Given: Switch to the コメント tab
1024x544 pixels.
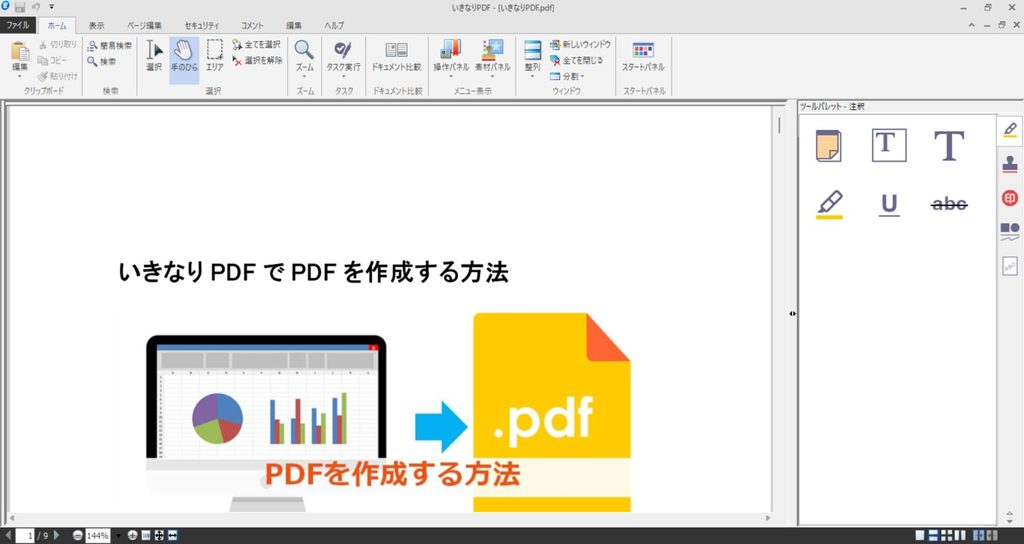Looking at the screenshot, I should click(x=252, y=25).
